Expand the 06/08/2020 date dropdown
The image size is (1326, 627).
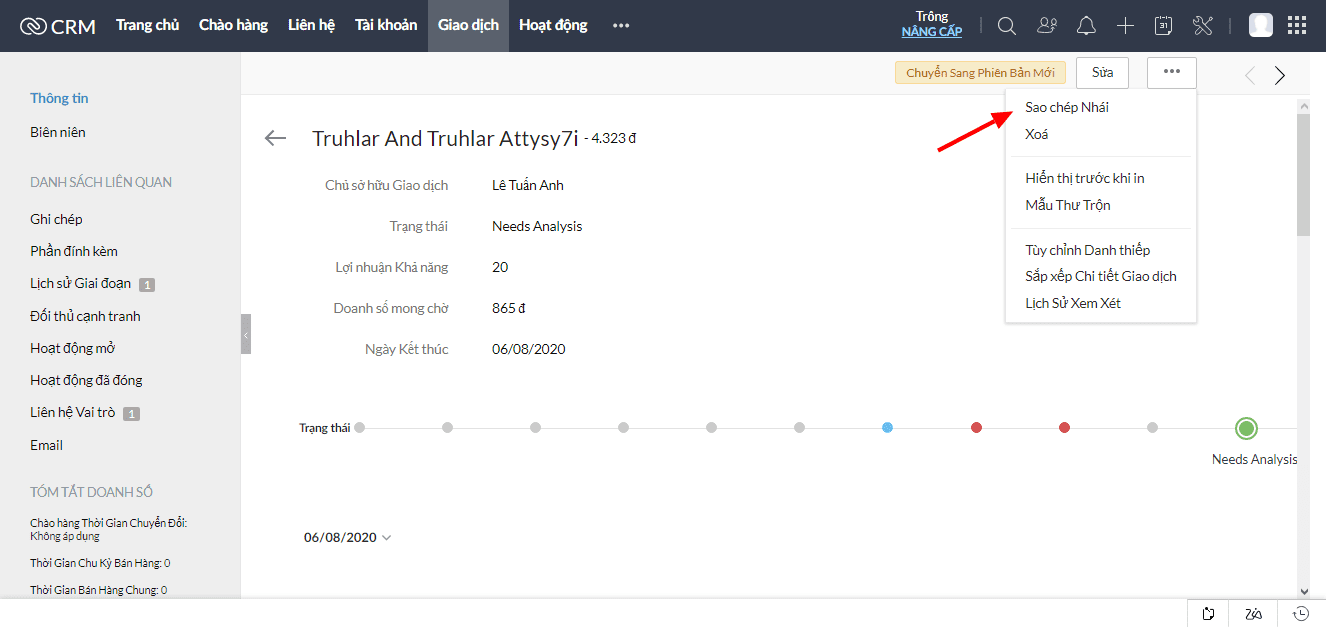[x=386, y=538]
